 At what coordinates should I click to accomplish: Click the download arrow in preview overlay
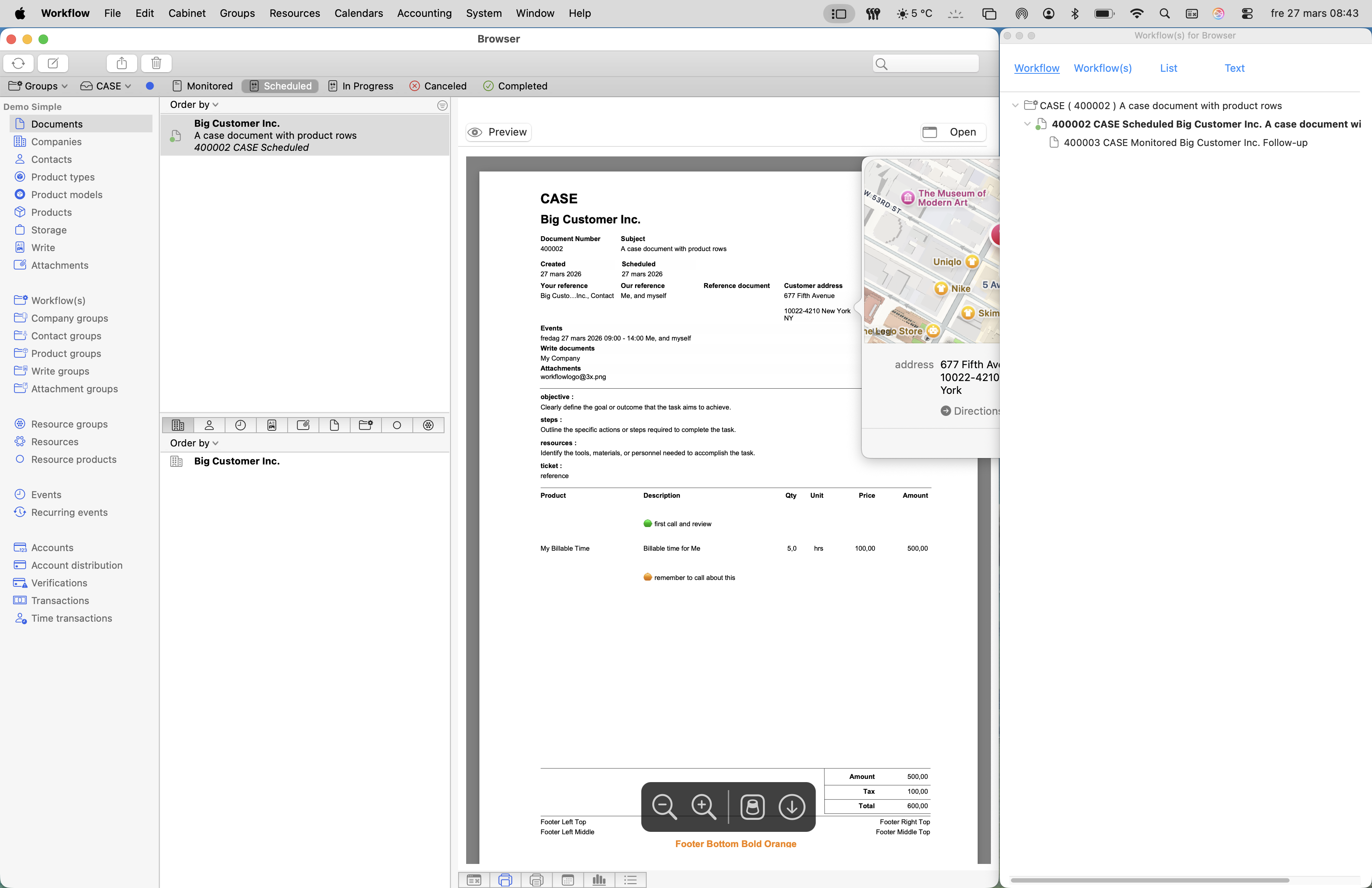(x=792, y=806)
